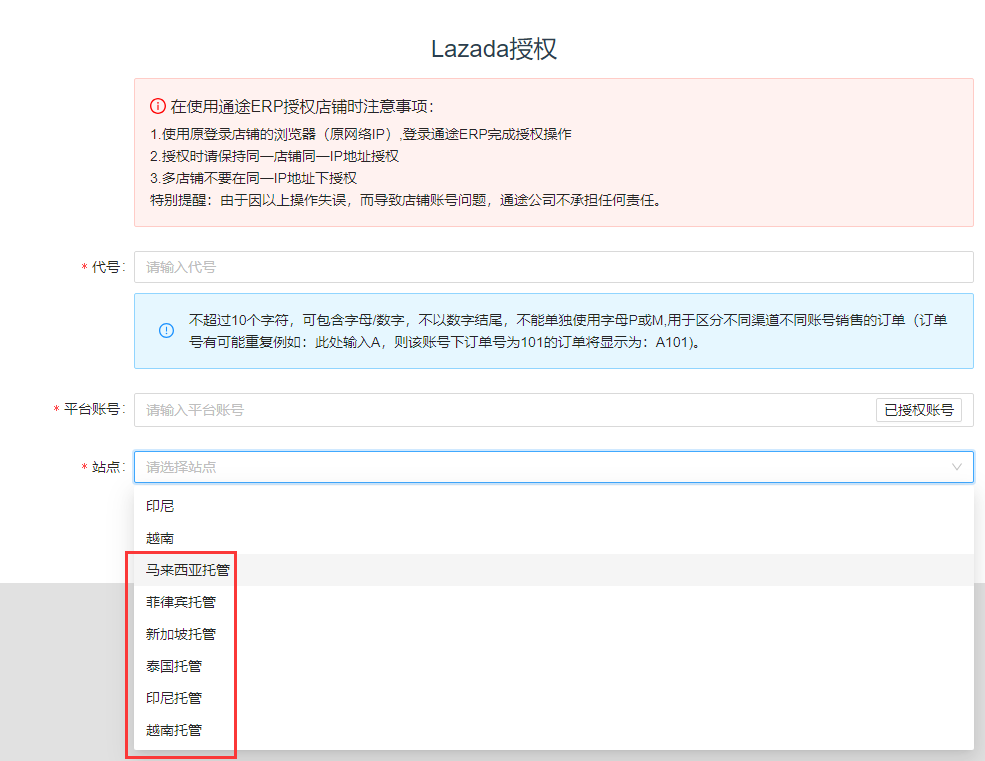Choose 马来西亚托管 site option
The width and height of the screenshot is (985, 761).
pos(553,570)
